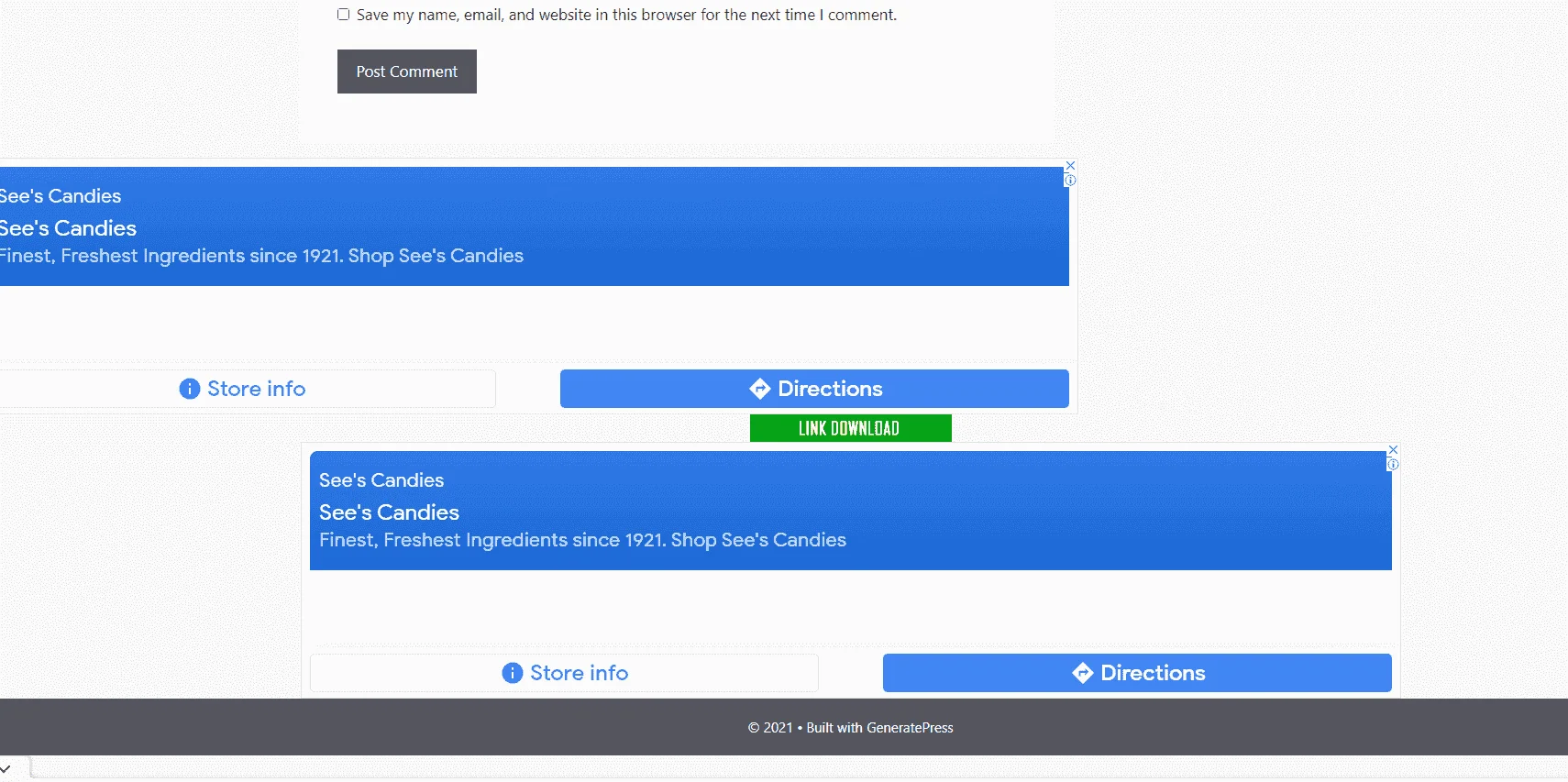Open Store info in the upper ad

click(x=243, y=389)
